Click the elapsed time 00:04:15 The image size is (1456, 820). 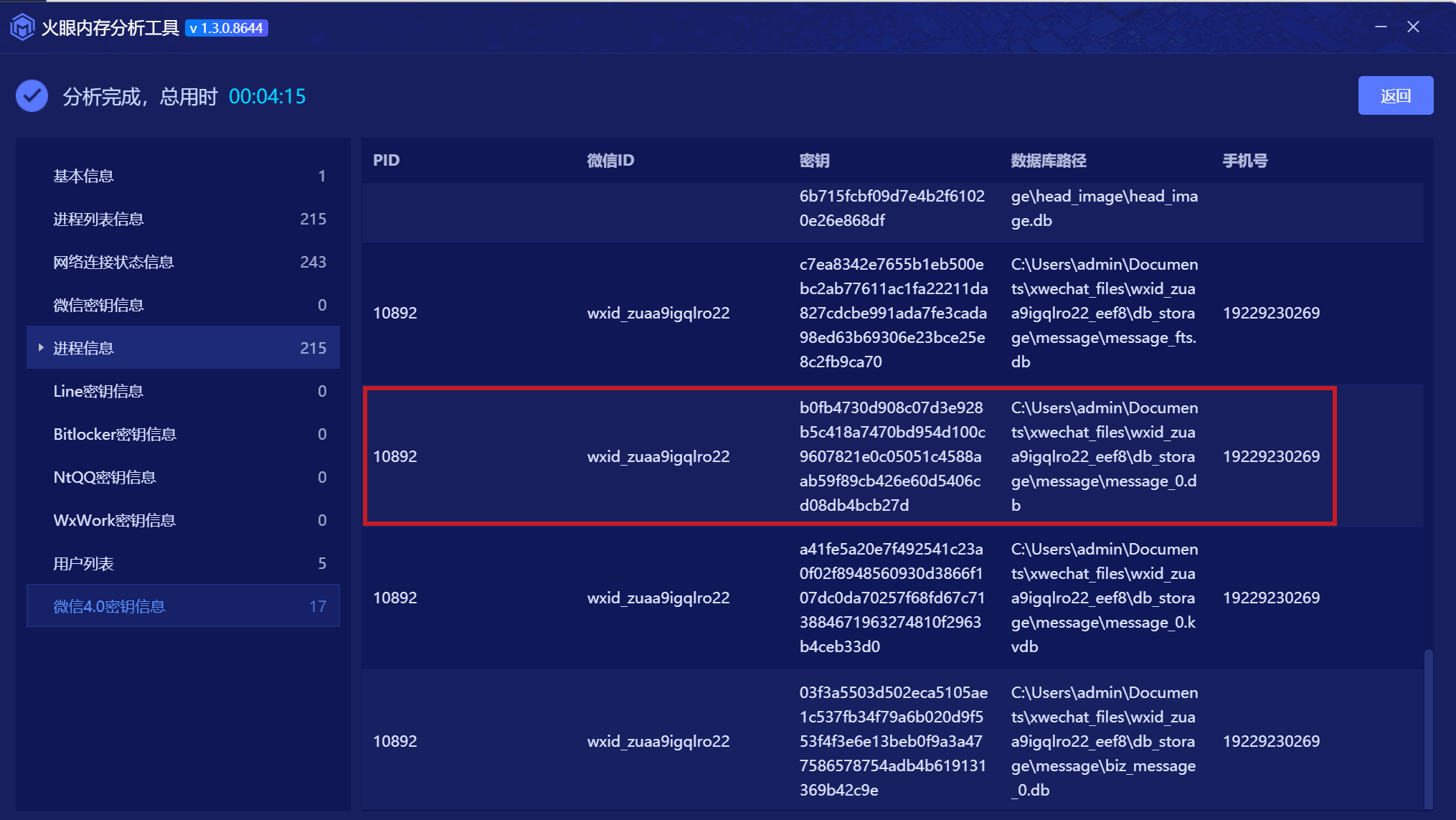click(268, 96)
